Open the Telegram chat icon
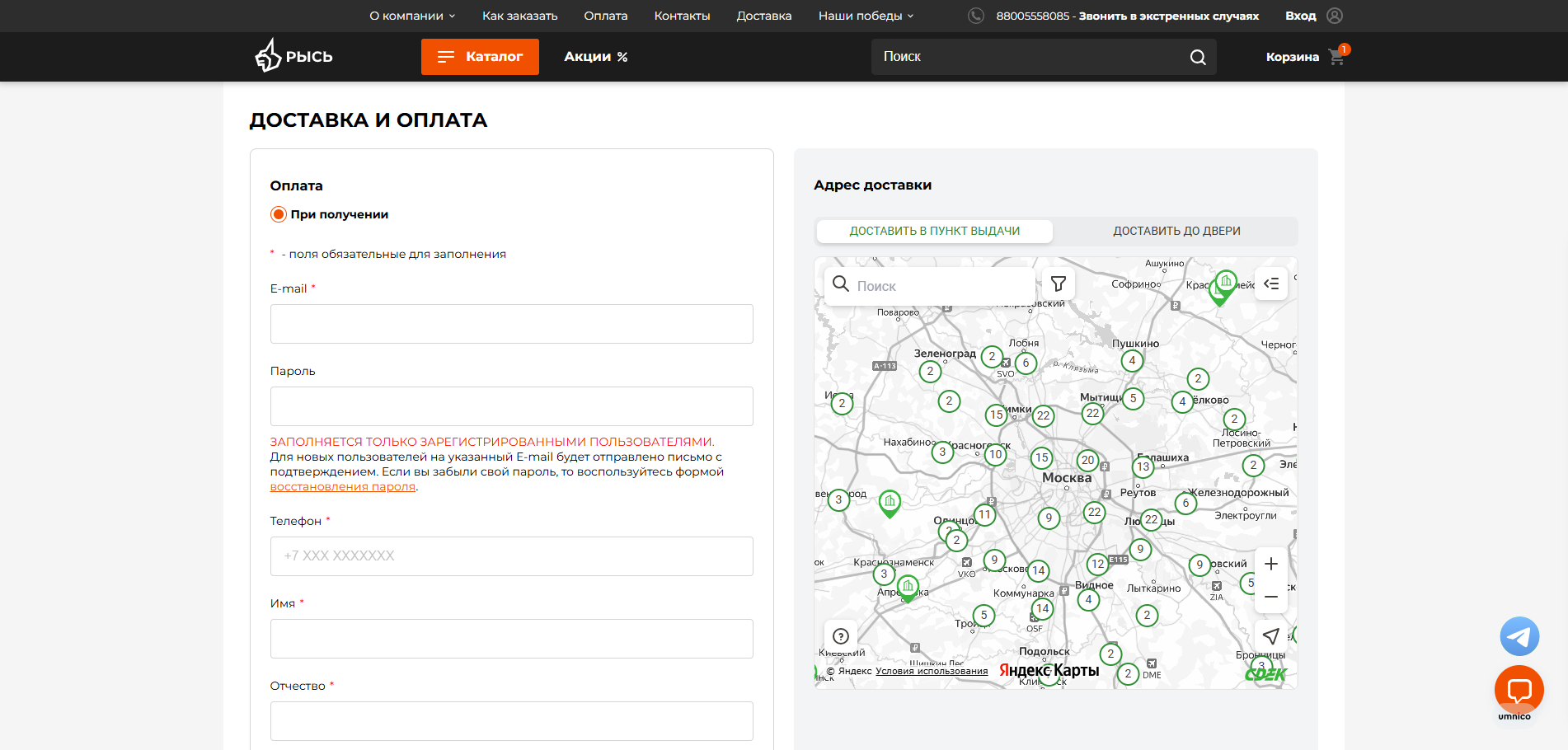 coord(1519,636)
